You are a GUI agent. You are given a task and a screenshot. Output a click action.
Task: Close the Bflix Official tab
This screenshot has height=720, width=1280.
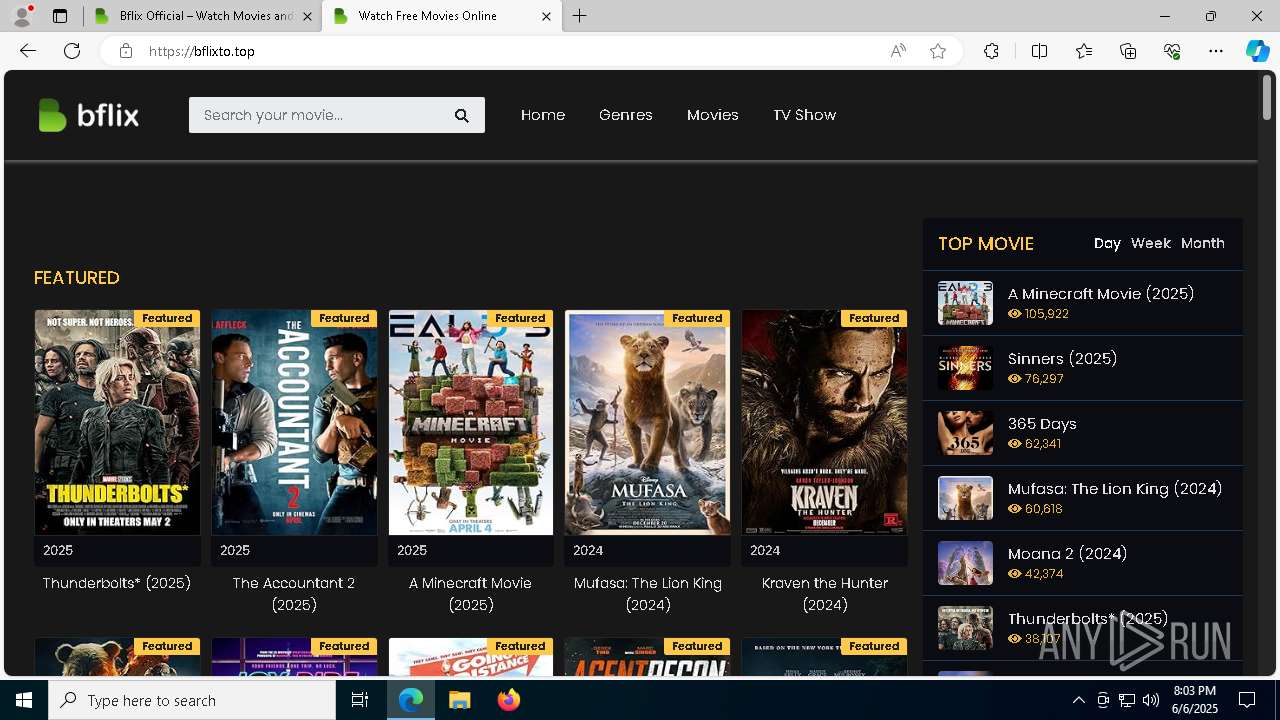tap(307, 17)
